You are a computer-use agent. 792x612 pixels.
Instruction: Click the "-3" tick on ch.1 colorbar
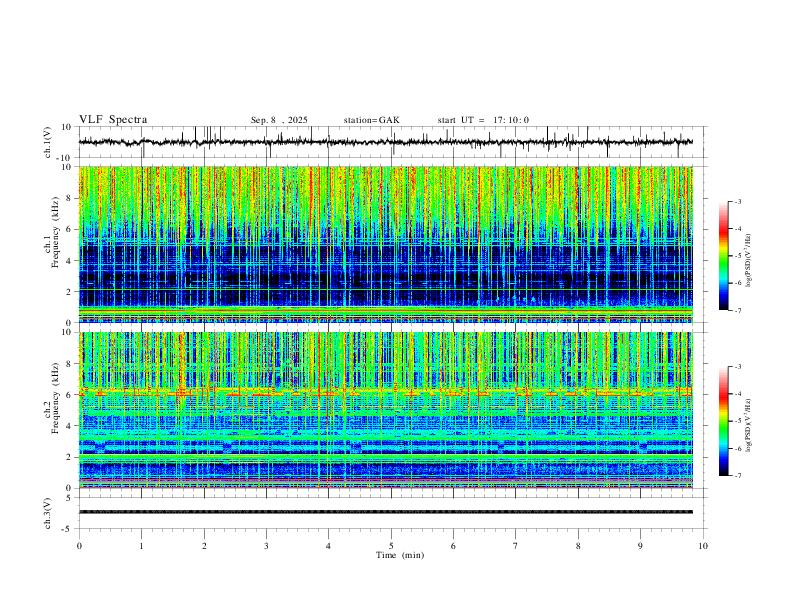click(x=738, y=201)
